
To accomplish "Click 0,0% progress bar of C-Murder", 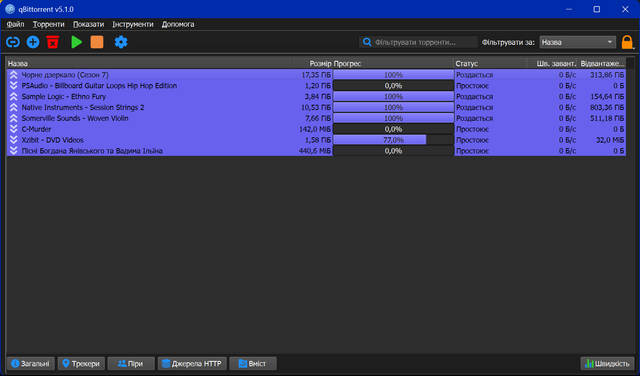I will tap(393, 129).
